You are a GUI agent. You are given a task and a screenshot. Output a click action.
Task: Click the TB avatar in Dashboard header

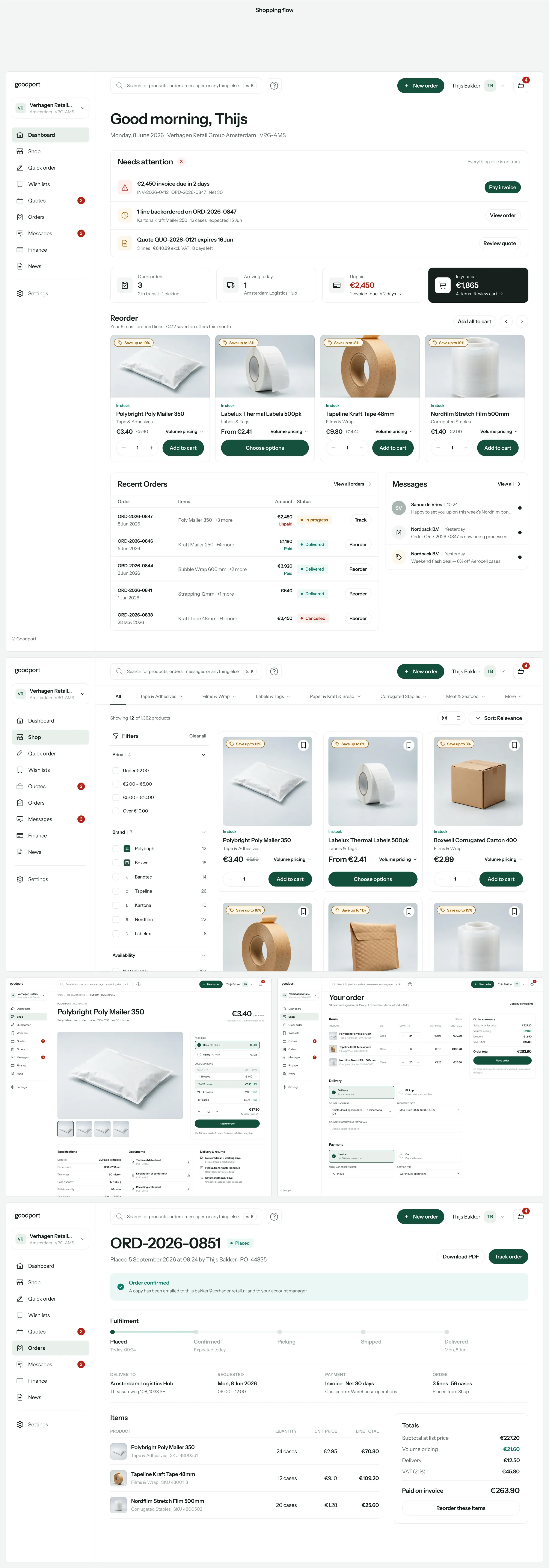(490, 86)
